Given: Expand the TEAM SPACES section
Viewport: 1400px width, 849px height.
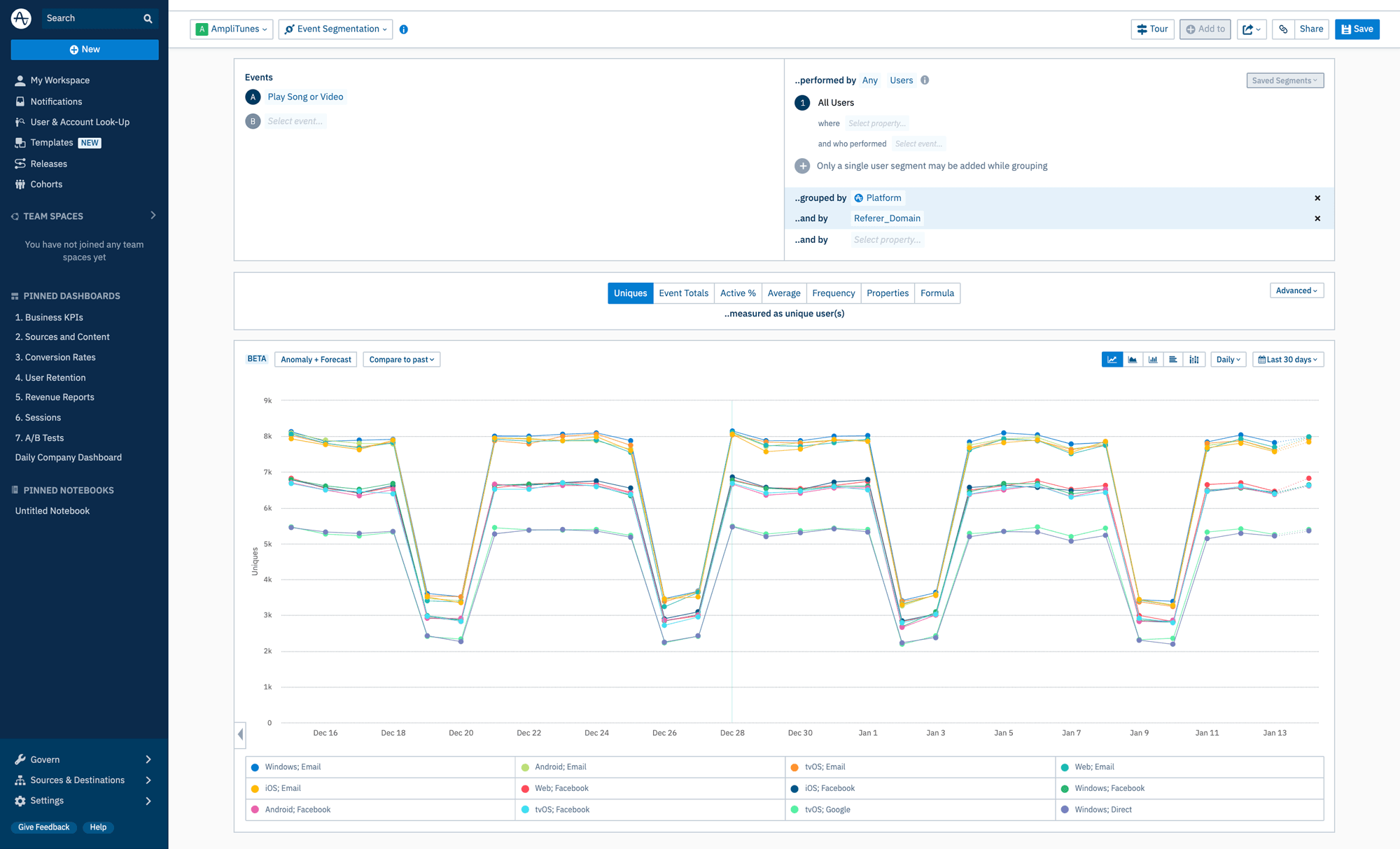Looking at the screenshot, I should click(x=153, y=216).
